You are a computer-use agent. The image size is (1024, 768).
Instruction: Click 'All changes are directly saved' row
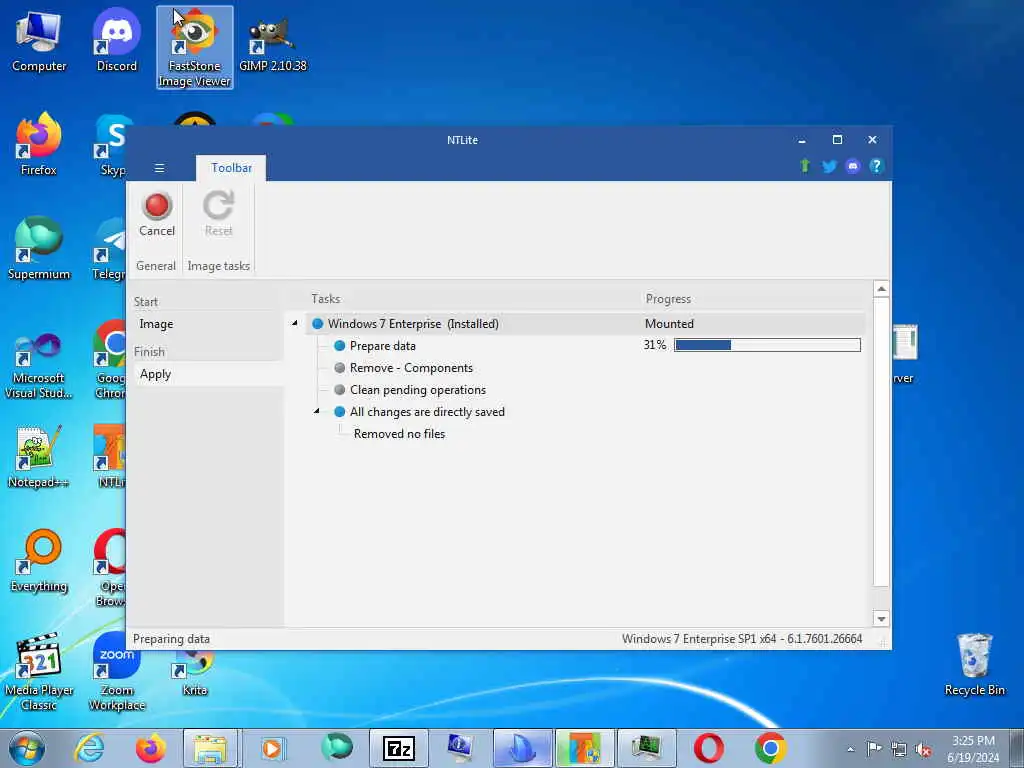pyautogui.click(x=427, y=412)
